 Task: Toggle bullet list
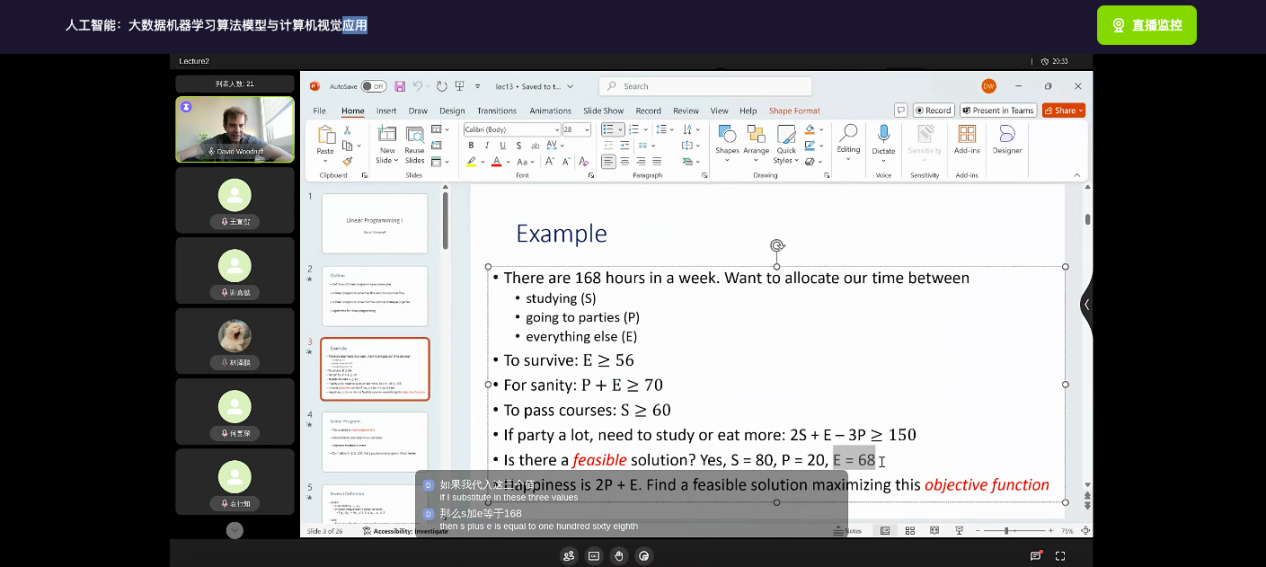(x=608, y=130)
